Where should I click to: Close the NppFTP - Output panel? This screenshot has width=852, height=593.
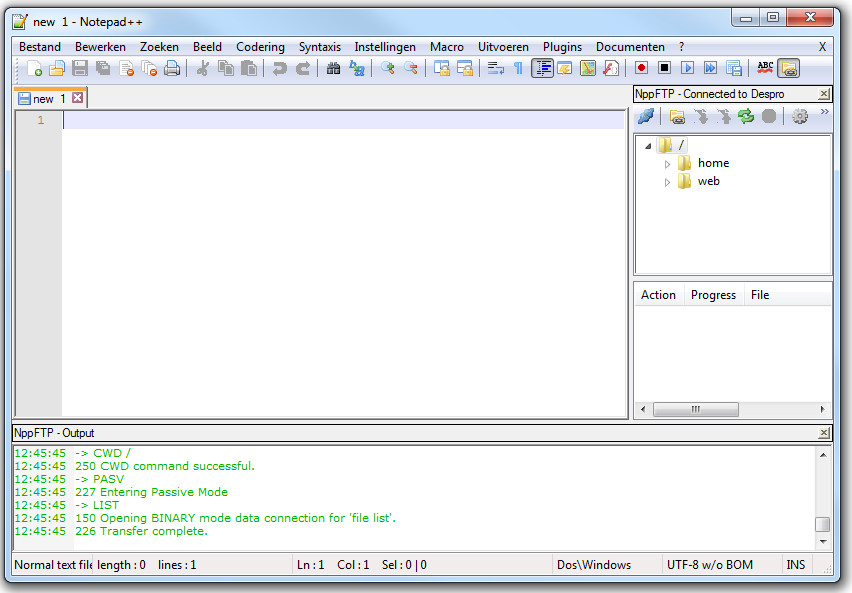tap(824, 433)
